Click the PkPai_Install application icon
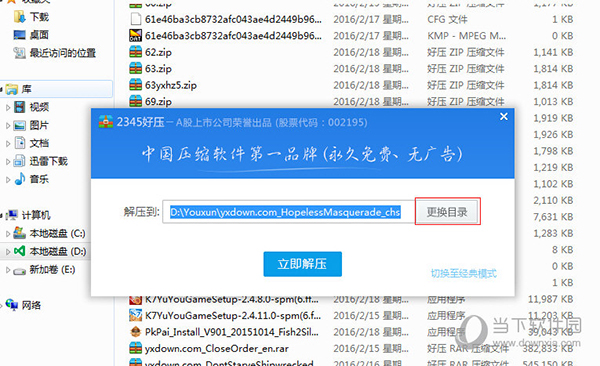 tap(135, 332)
